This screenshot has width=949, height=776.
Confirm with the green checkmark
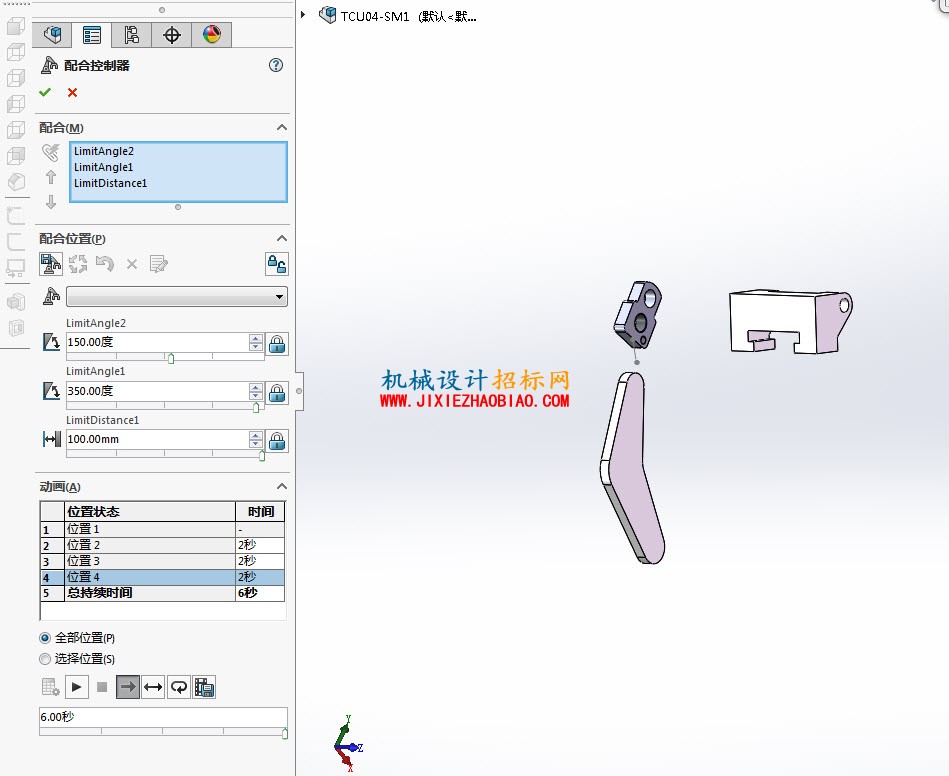[x=45, y=93]
